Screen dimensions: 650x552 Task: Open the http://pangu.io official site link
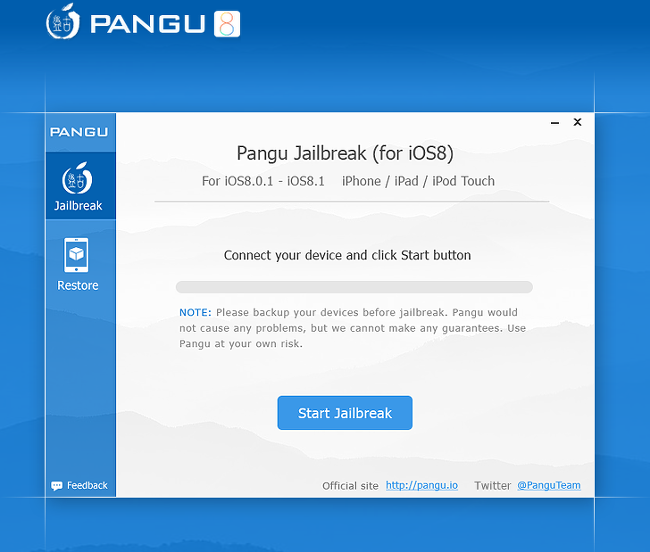pos(422,485)
